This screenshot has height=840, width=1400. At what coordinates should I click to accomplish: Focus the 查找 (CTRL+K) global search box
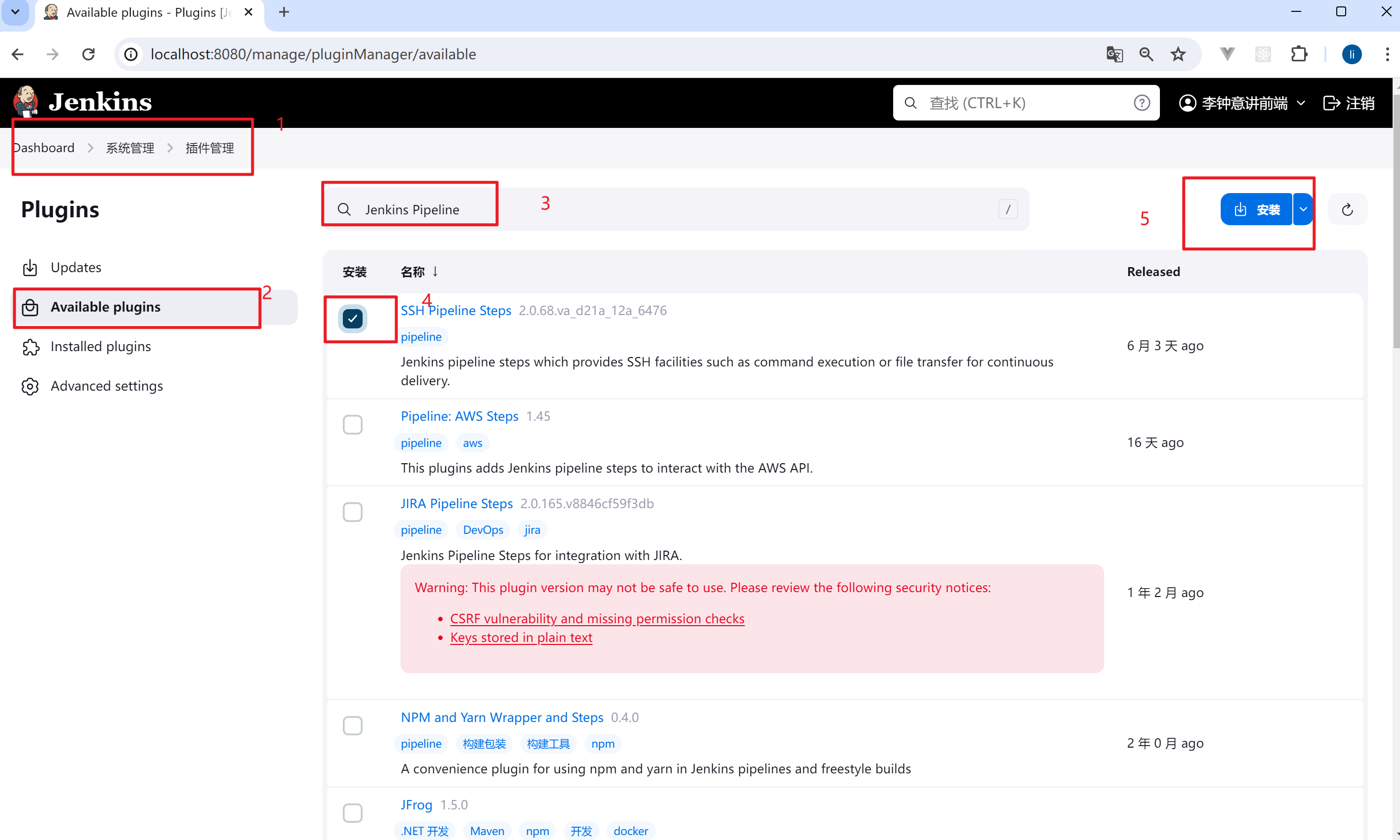[x=1026, y=102]
